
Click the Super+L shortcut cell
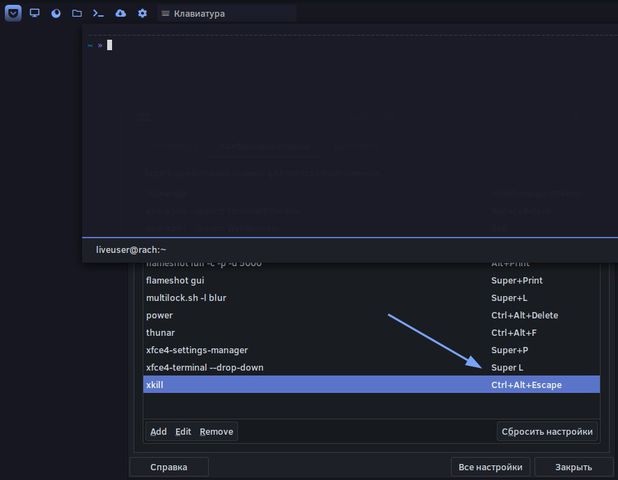point(509,298)
